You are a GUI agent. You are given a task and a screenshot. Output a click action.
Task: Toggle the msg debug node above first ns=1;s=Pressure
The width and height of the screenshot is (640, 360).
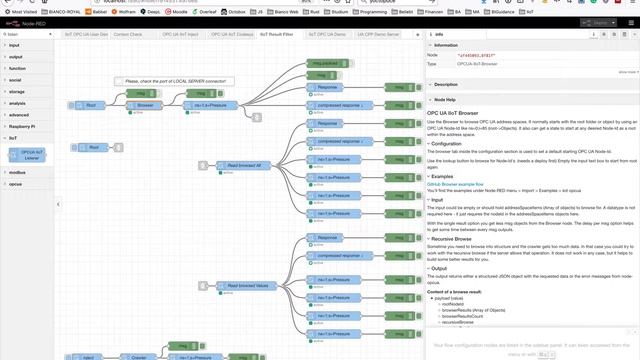click(220, 93)
